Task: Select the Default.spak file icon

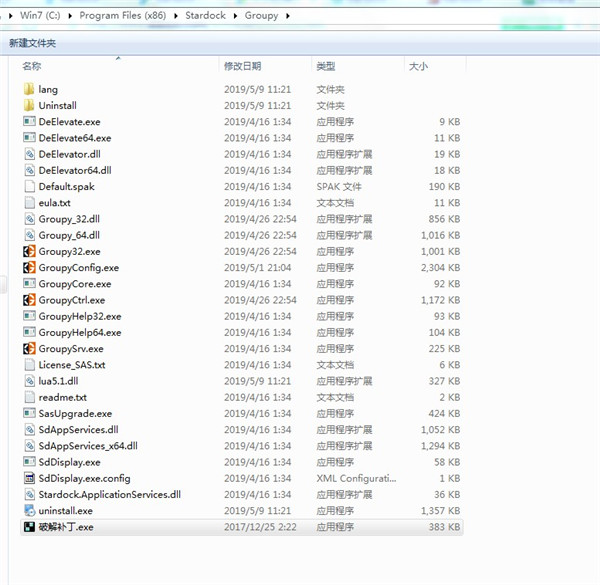Action: pyautogui.click(x=29, y=186)
